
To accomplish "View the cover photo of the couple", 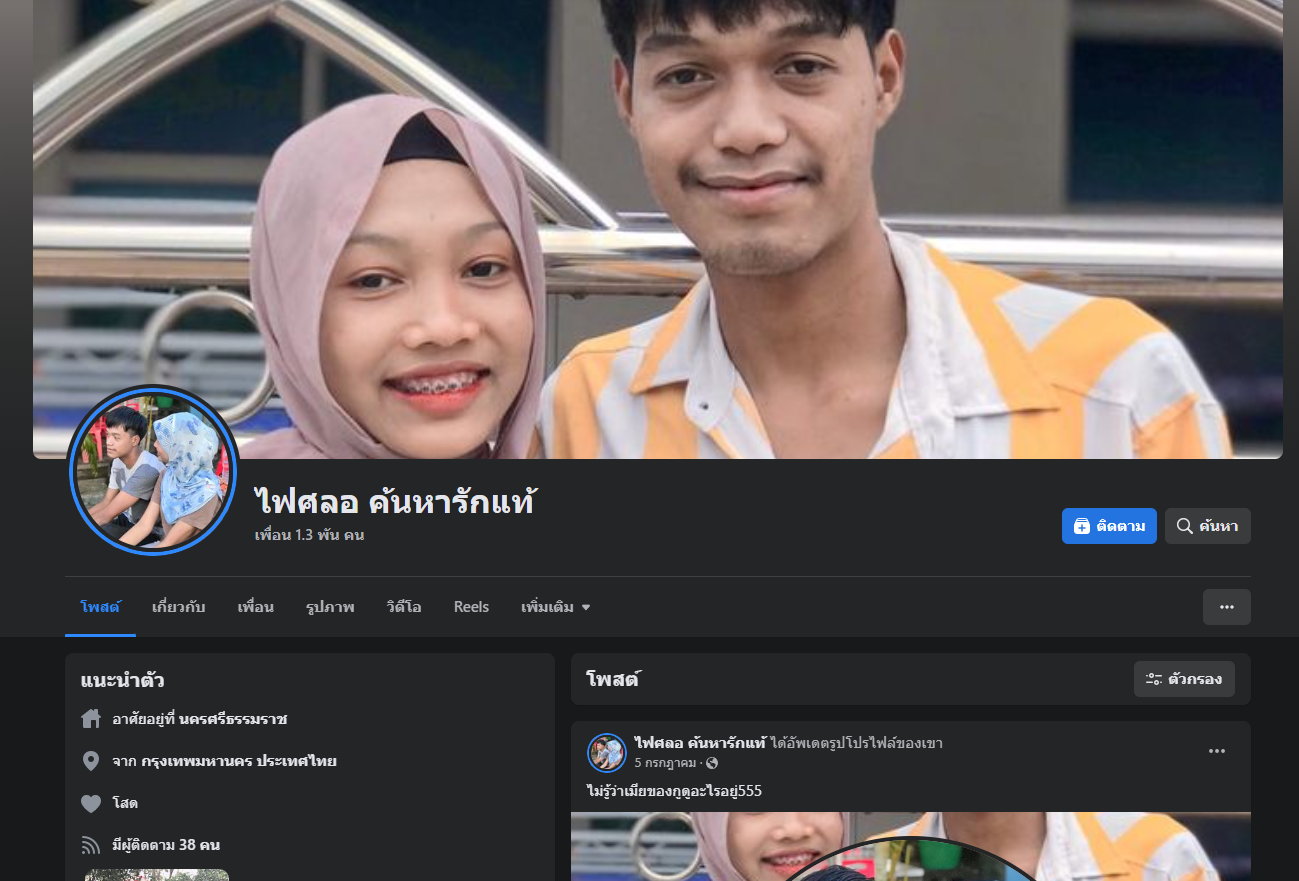I will click(x=658, y=229).
